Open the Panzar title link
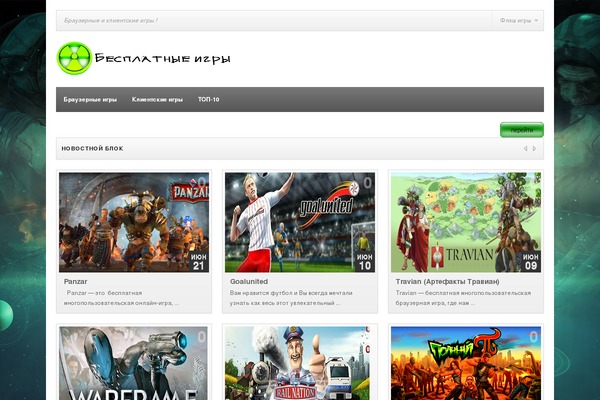The image size is (600, 400). point(75,281)
